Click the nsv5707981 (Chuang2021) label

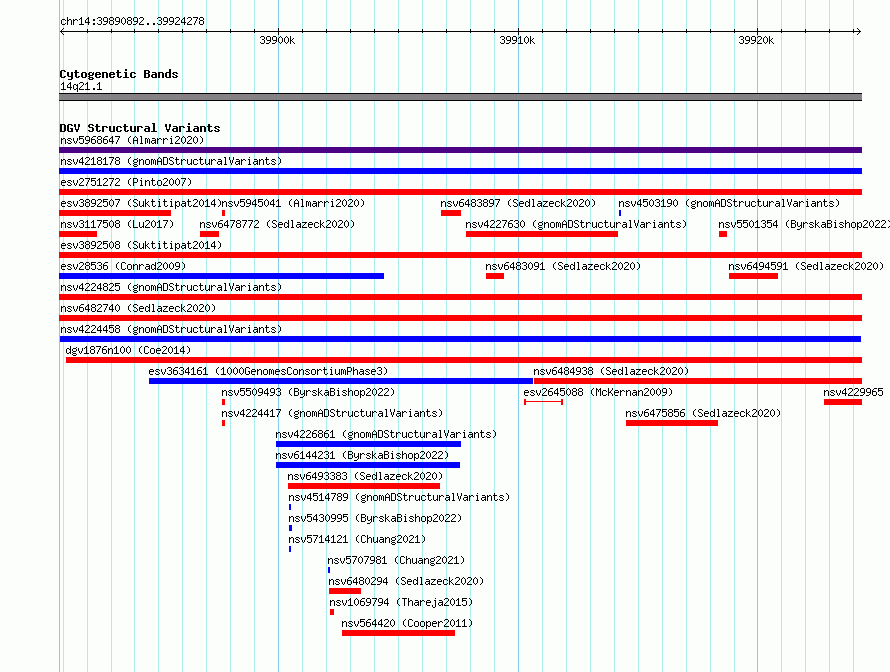tap(396, 560)
